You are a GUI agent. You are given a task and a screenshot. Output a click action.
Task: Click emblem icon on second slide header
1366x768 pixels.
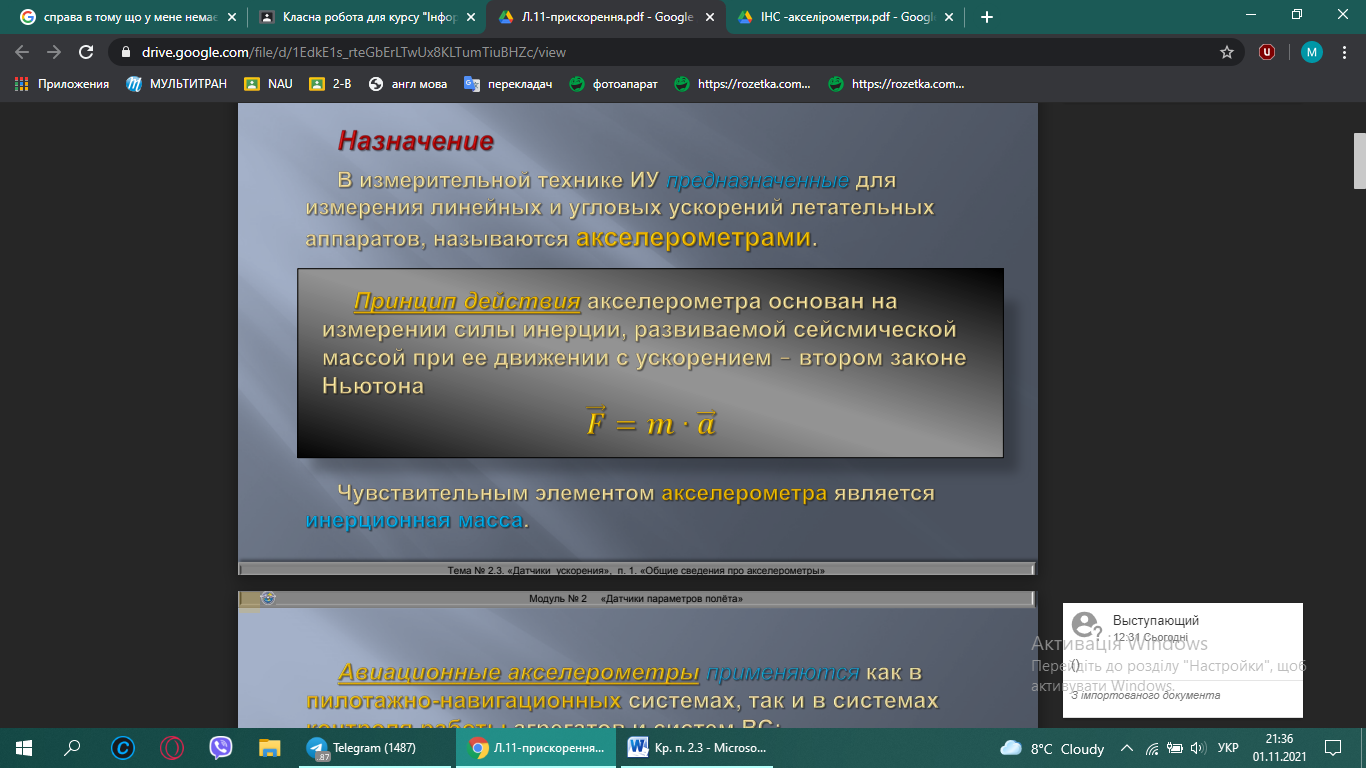268,598
